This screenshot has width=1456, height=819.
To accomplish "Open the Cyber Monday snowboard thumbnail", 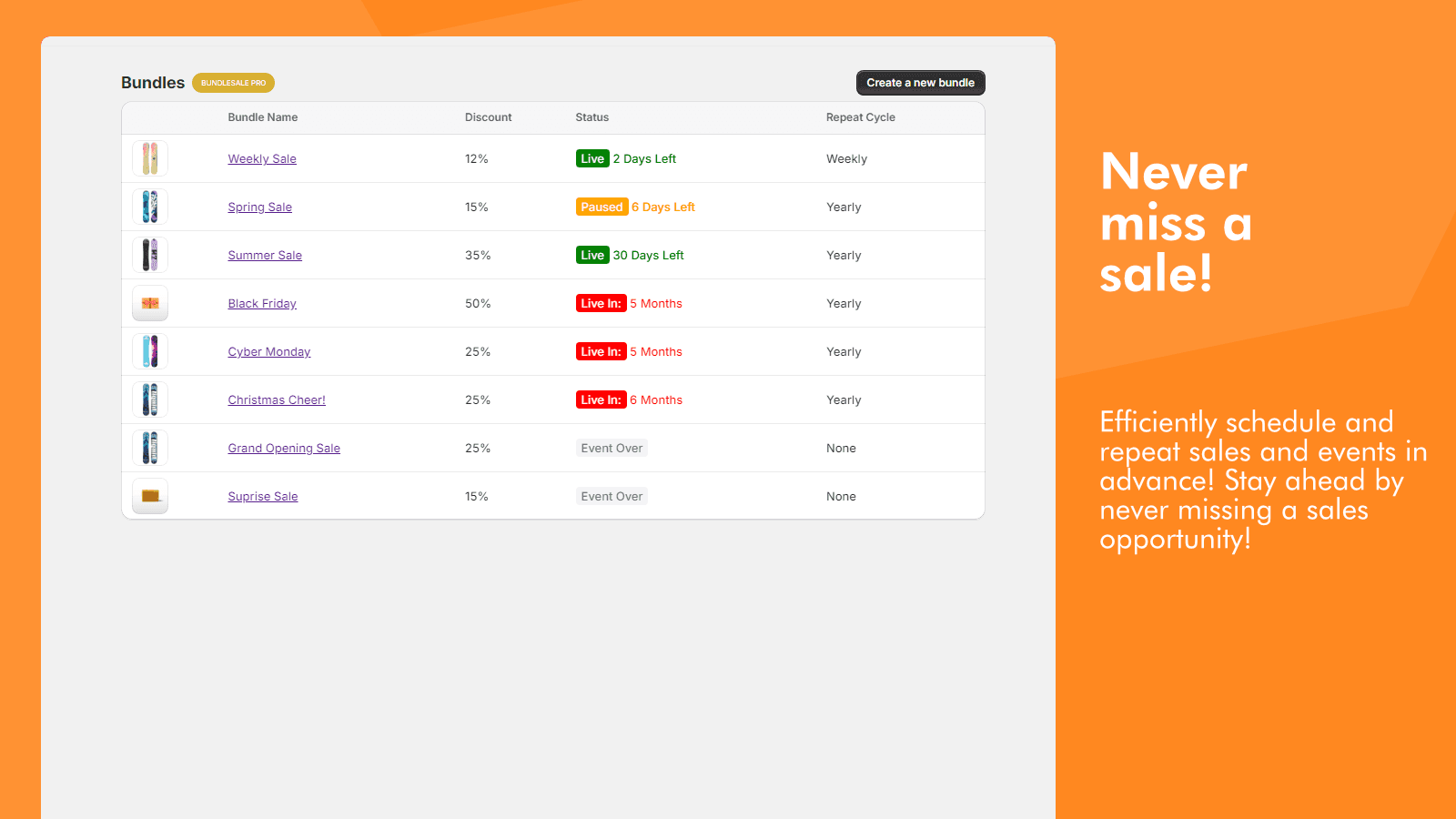I will pyautogui.click(x=150, y=351).
